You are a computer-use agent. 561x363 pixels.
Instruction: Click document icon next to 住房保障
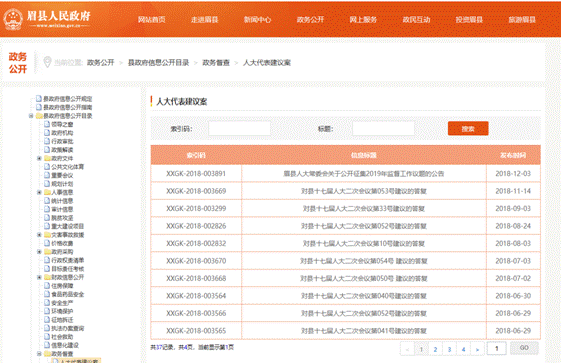pos(47,285)
